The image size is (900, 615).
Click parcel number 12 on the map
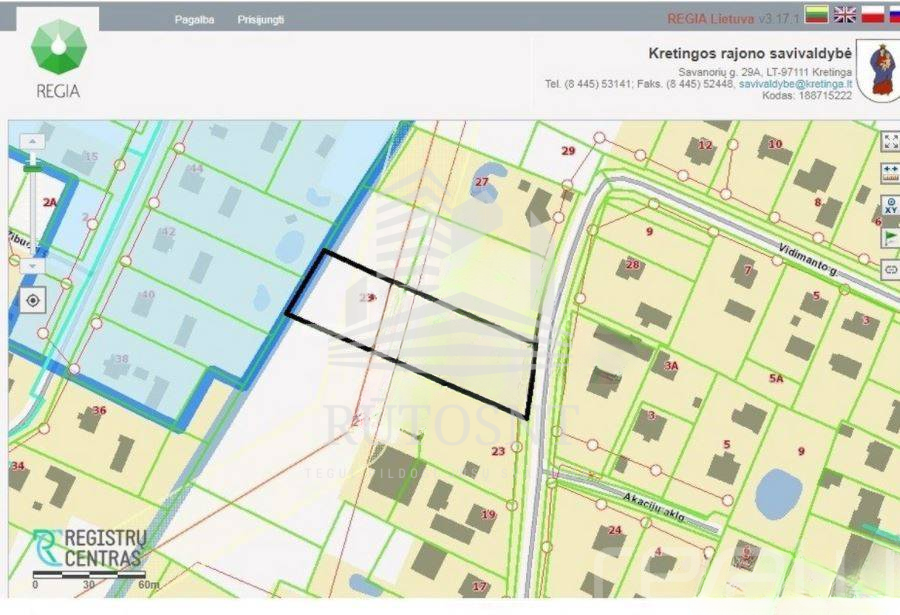click(x=705, y=145)
